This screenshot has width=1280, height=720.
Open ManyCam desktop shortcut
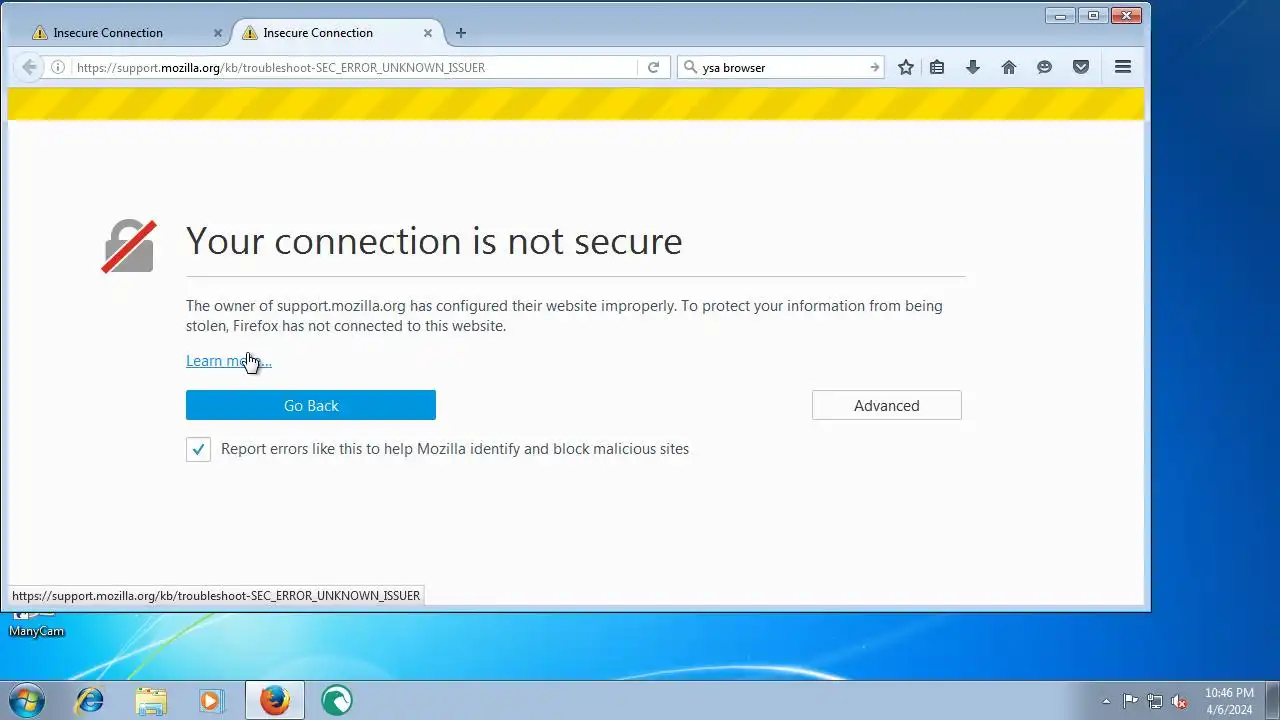(36, 623)
